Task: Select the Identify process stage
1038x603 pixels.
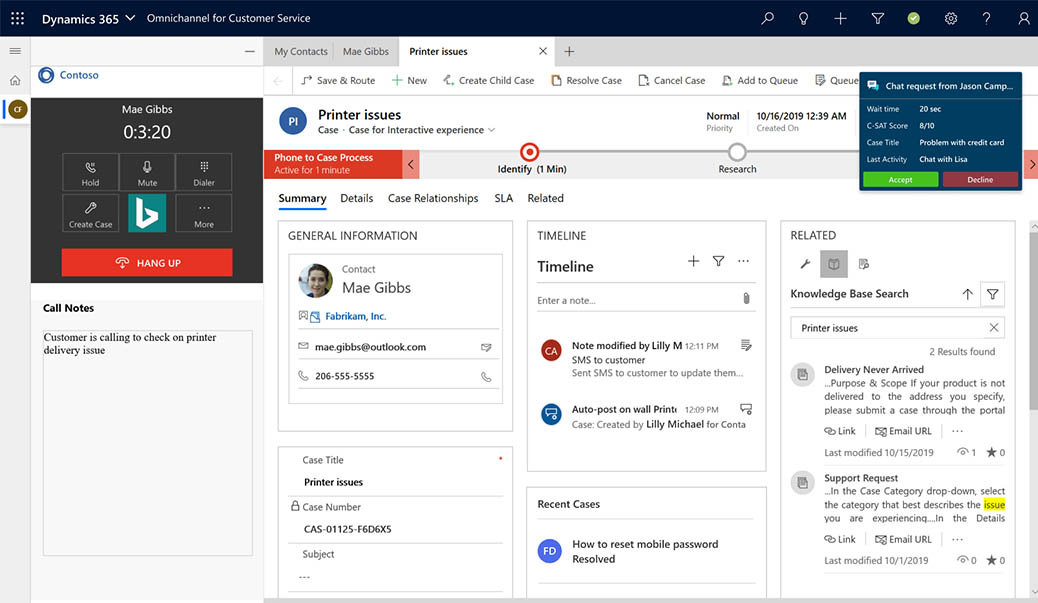Action: [x=530, y=152]
